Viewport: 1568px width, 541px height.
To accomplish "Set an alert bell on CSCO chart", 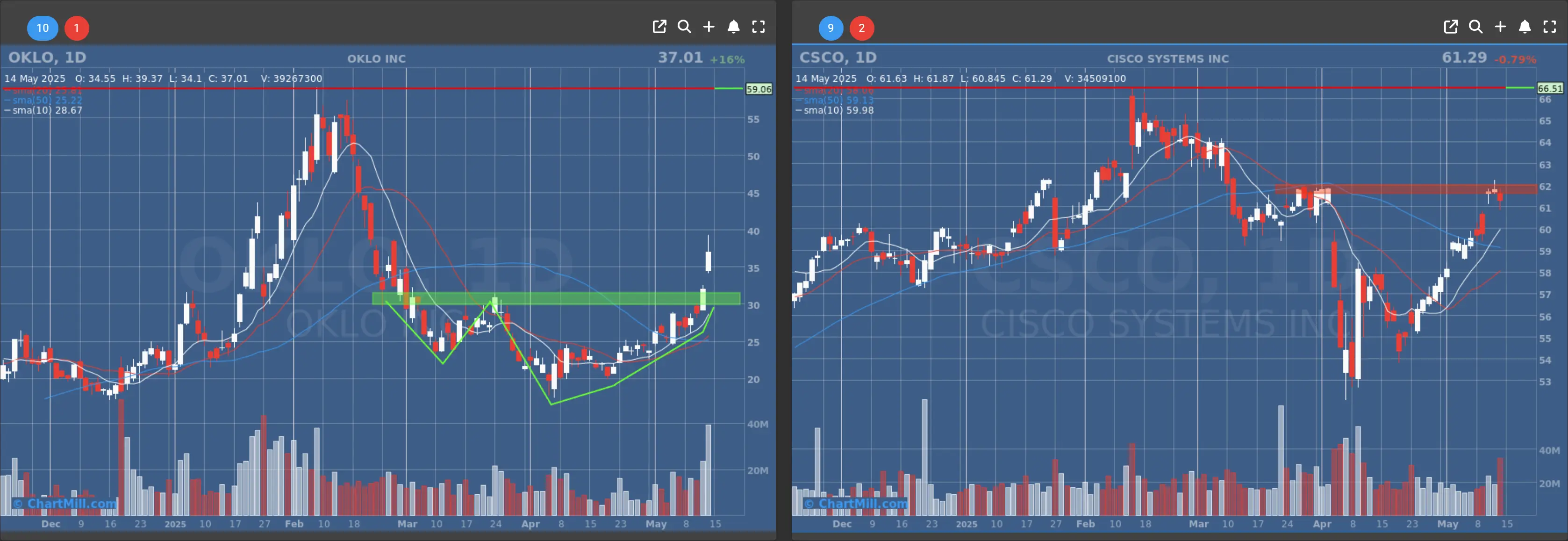I will coord(1525,27).
